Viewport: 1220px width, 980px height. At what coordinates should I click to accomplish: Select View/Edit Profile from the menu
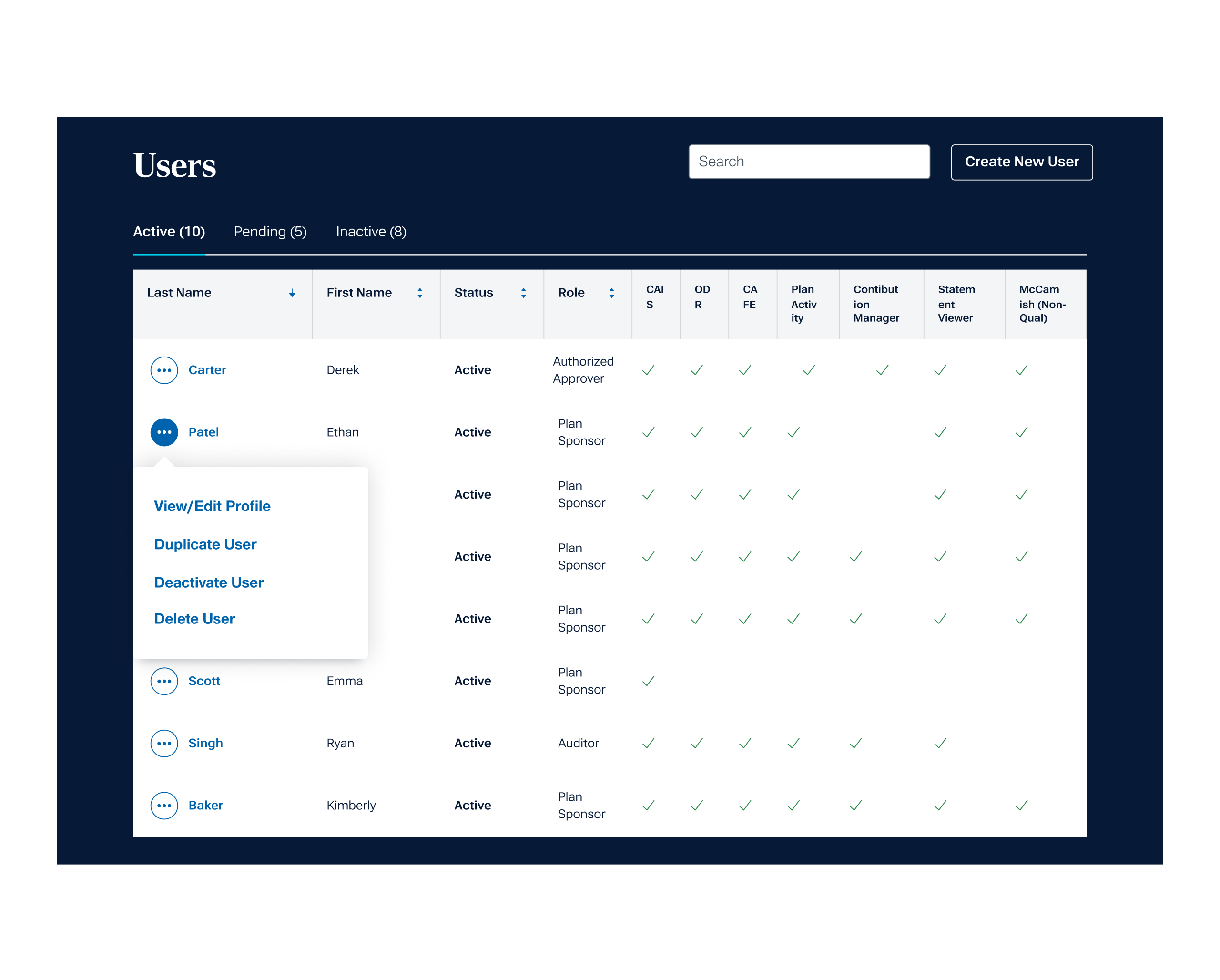click(x=212, y=506)
